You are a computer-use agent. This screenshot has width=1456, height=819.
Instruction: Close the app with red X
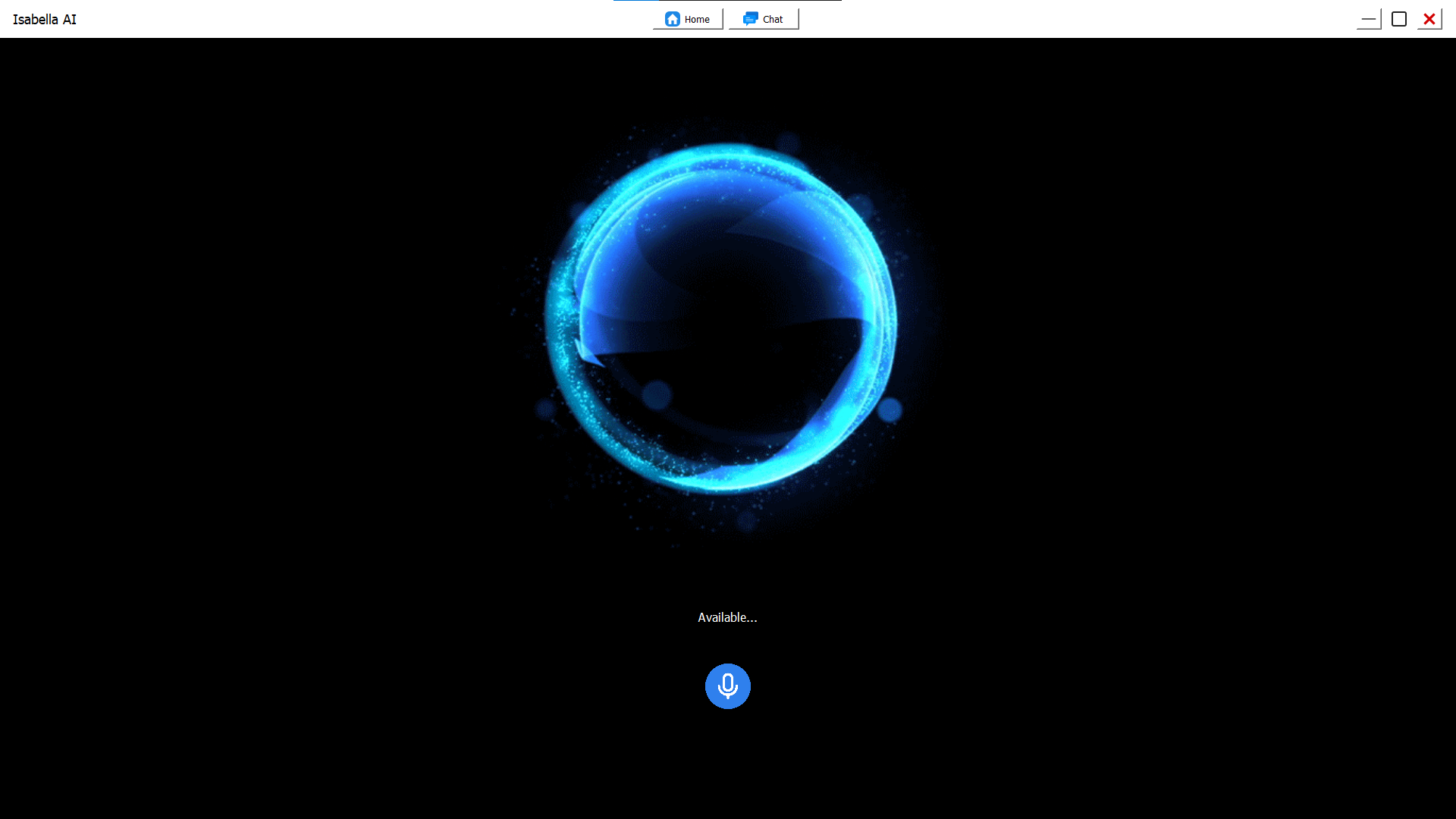click(x=1429, y=19)
